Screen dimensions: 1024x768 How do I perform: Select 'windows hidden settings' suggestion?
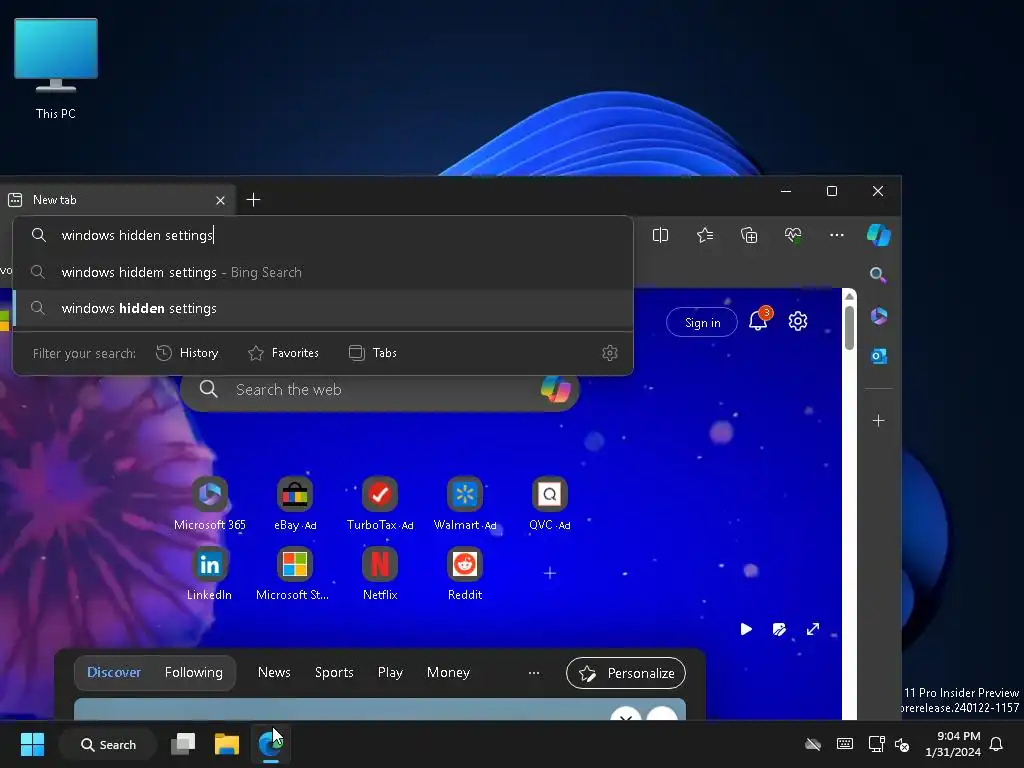point(323,308)
